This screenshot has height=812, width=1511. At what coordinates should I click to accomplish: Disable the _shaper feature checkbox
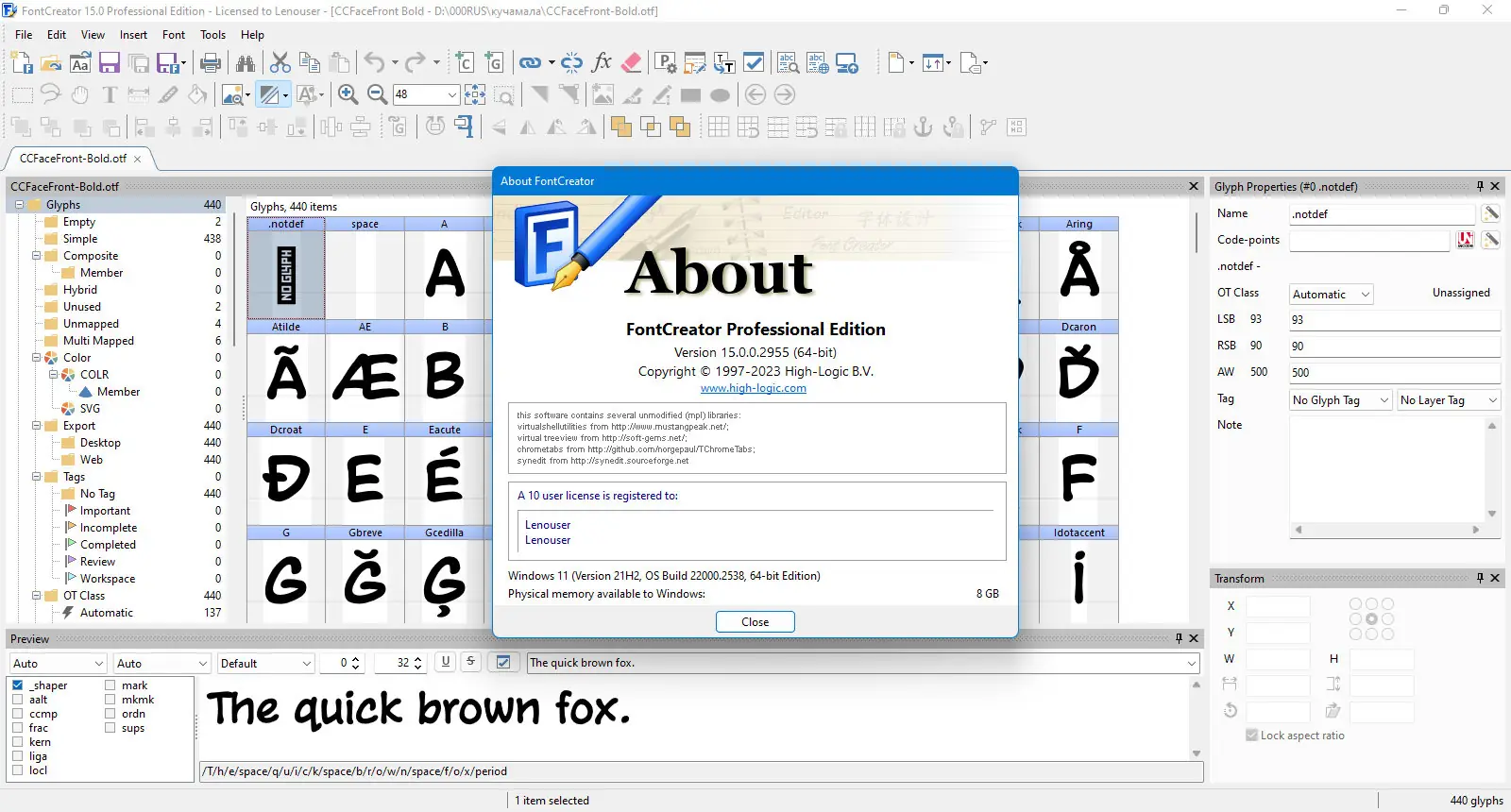point(18,685)
